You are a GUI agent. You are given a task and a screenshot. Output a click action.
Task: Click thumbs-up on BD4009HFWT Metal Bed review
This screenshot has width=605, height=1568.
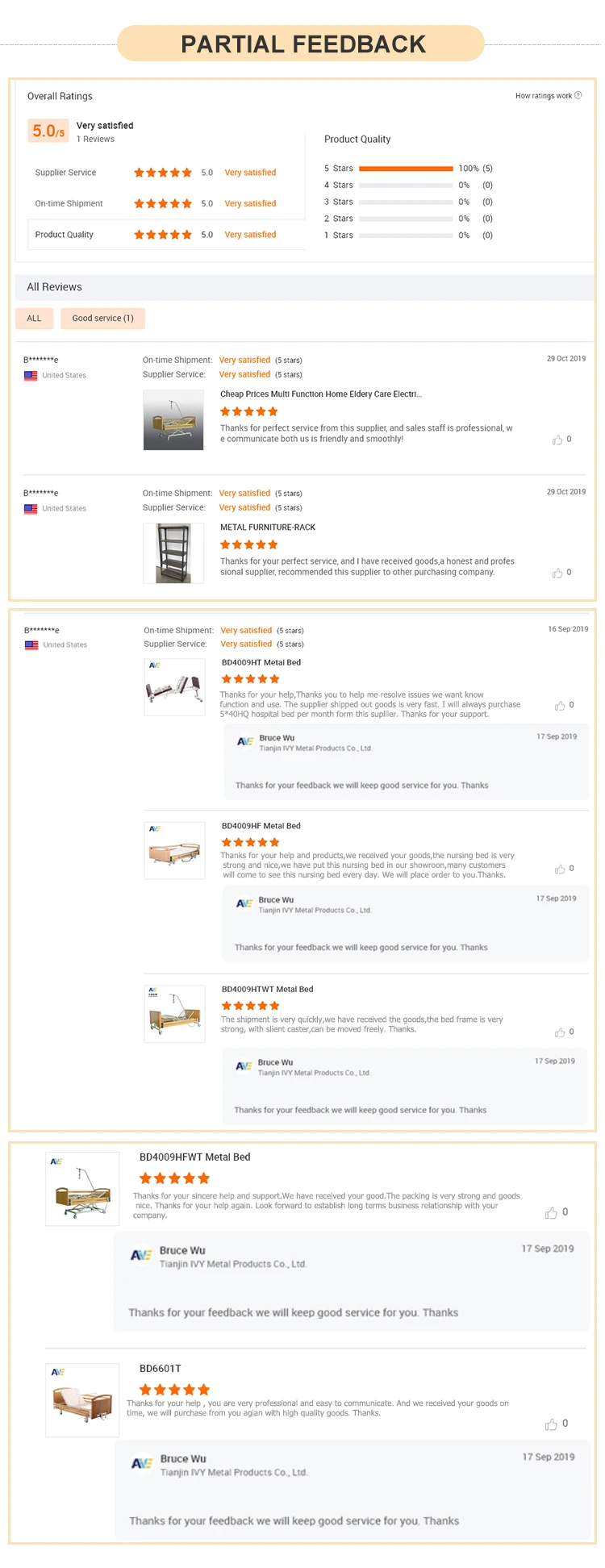pyautogui.click(x=551, y=1213)
